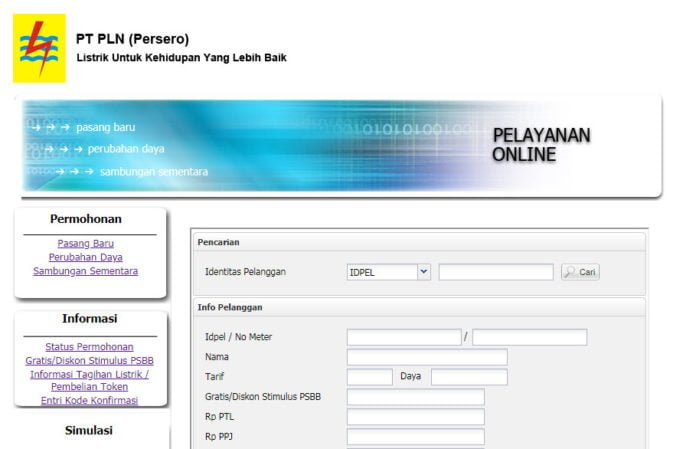The image size is (696, 449).
Task: Click the Rp PPJ input field
Action: click(415, 437)
